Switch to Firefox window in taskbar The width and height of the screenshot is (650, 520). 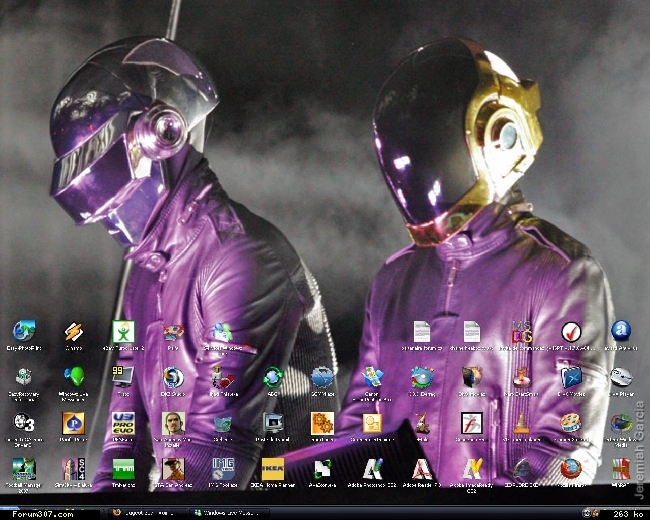point(147,513)
